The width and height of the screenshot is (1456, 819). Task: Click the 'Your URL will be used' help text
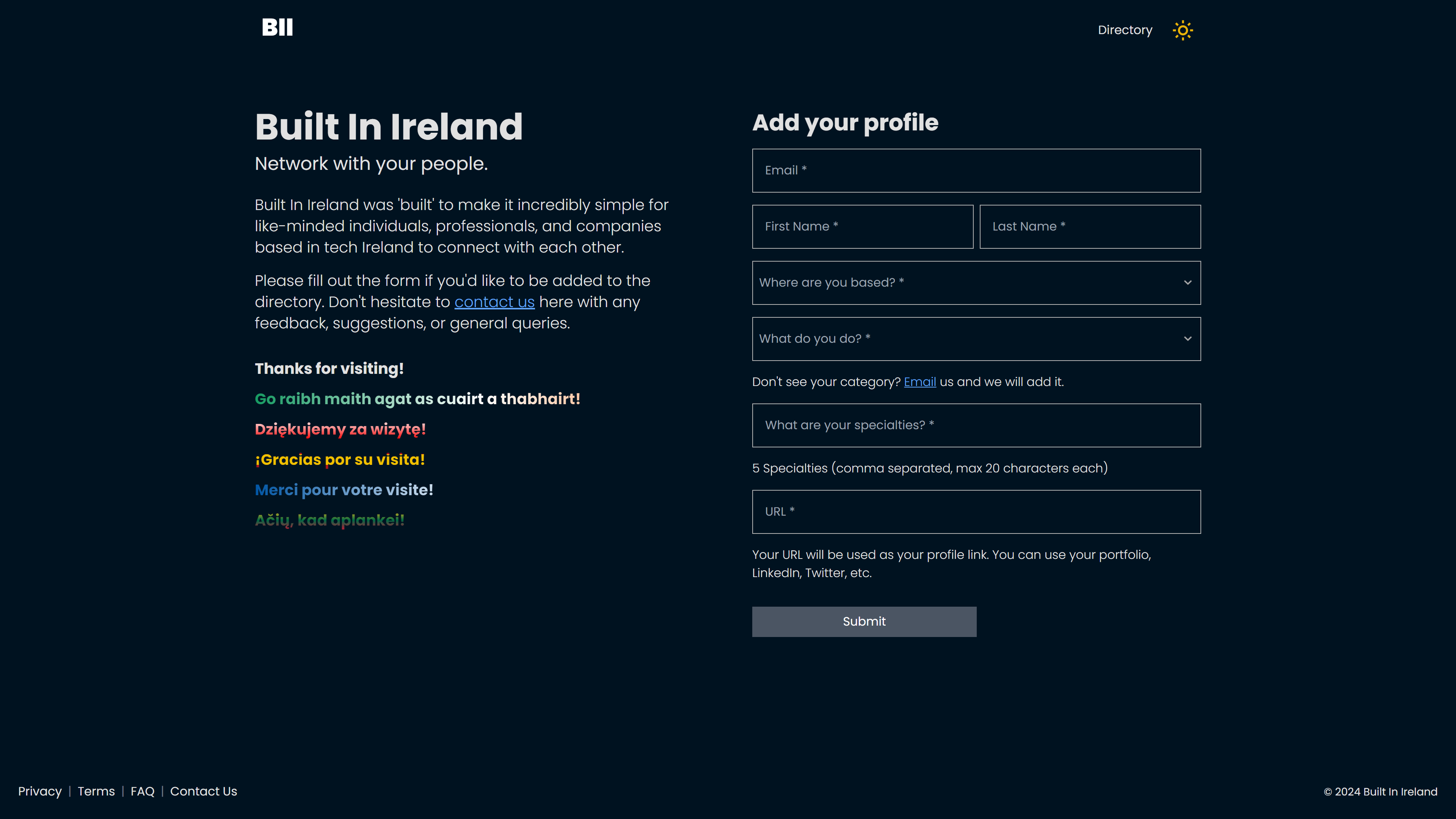pyautogui.click(x=951, y=563)
